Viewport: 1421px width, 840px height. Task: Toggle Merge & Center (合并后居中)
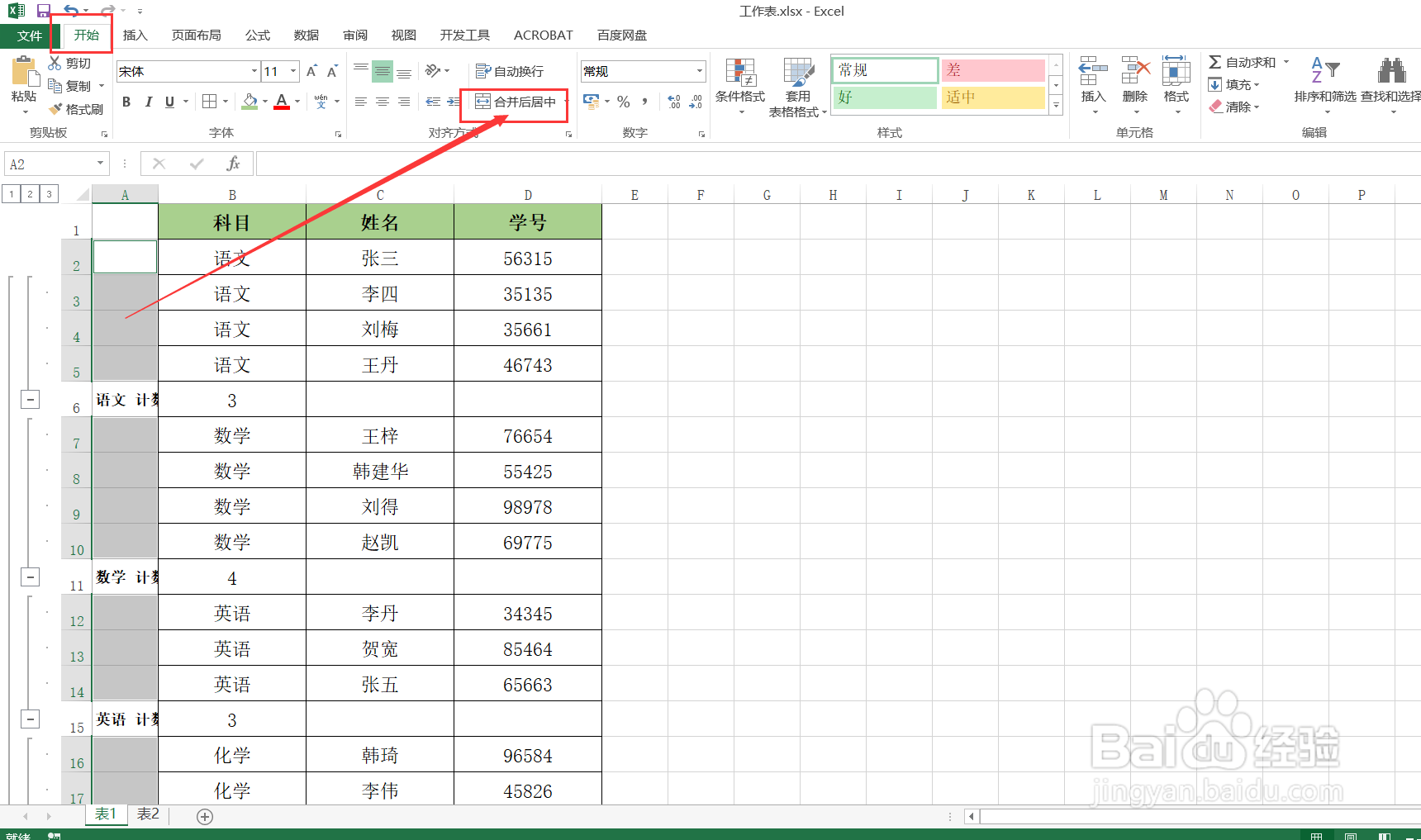point(516,102)
